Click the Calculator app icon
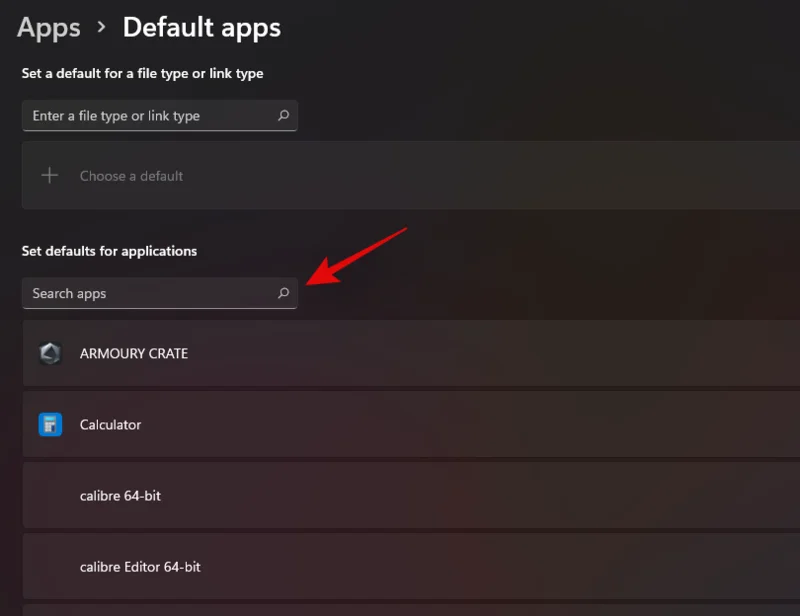800x616 pixels. coord(50,424)
